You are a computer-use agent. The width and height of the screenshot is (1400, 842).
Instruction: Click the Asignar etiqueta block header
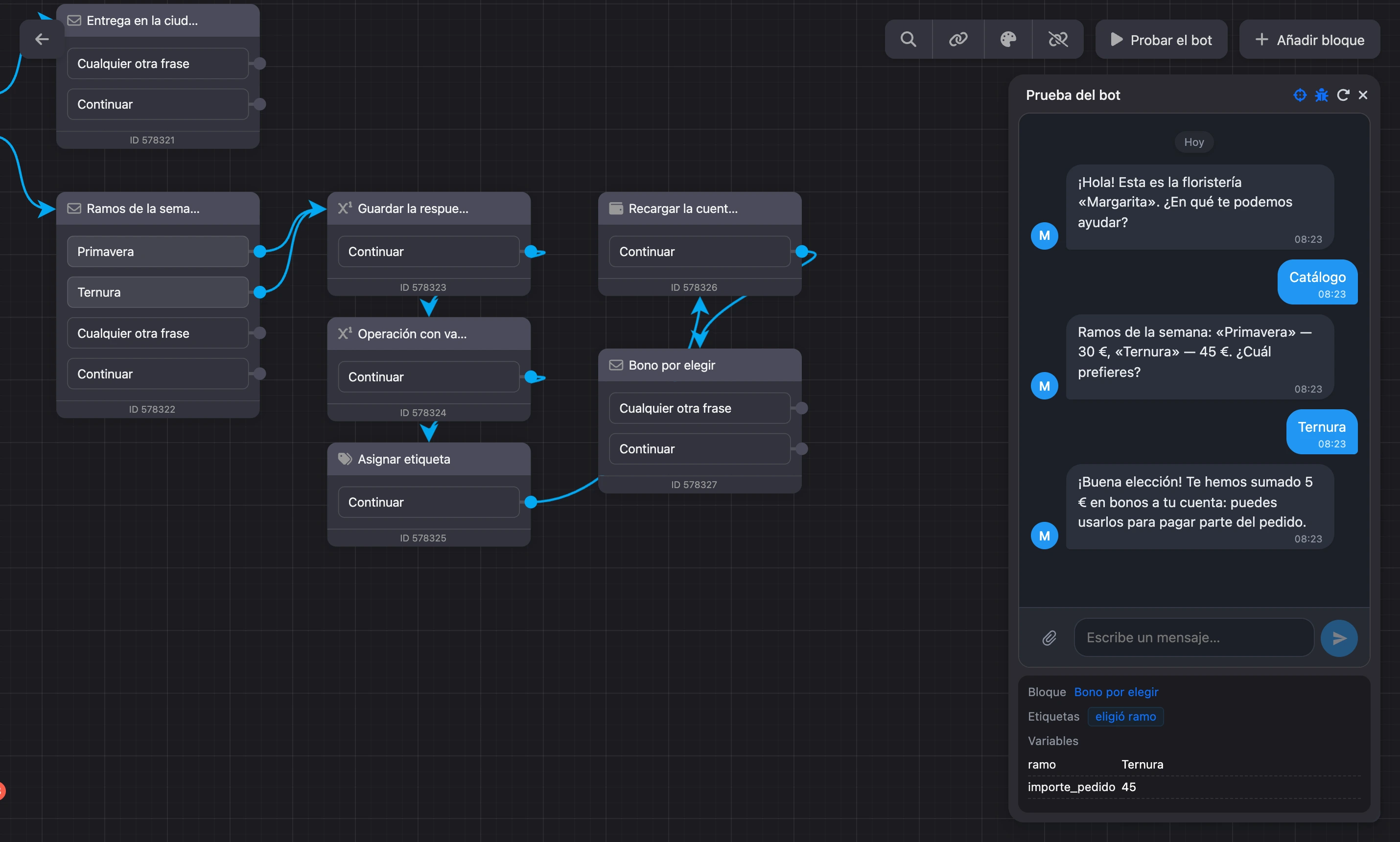tap(429, 459)
